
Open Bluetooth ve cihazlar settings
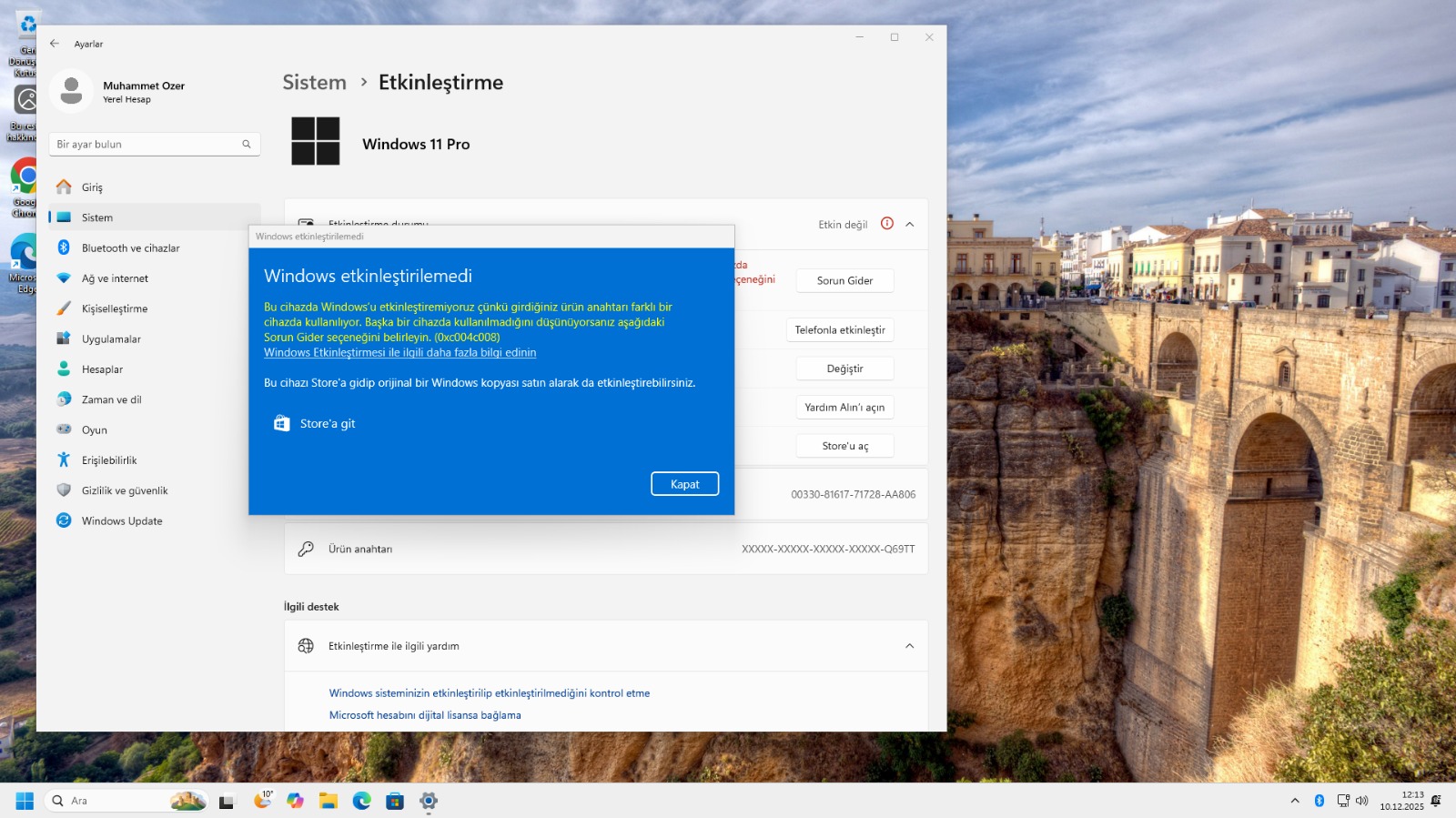pos(155,247)
